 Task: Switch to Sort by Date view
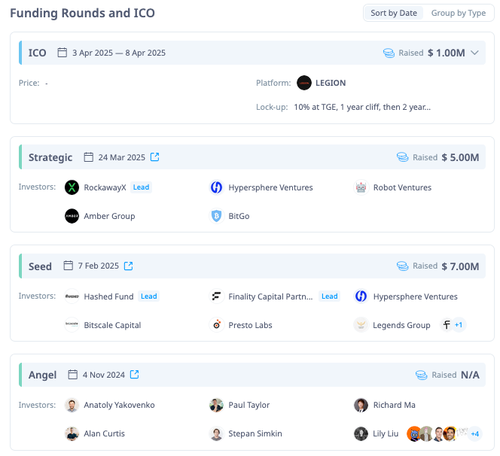[394, 13]
